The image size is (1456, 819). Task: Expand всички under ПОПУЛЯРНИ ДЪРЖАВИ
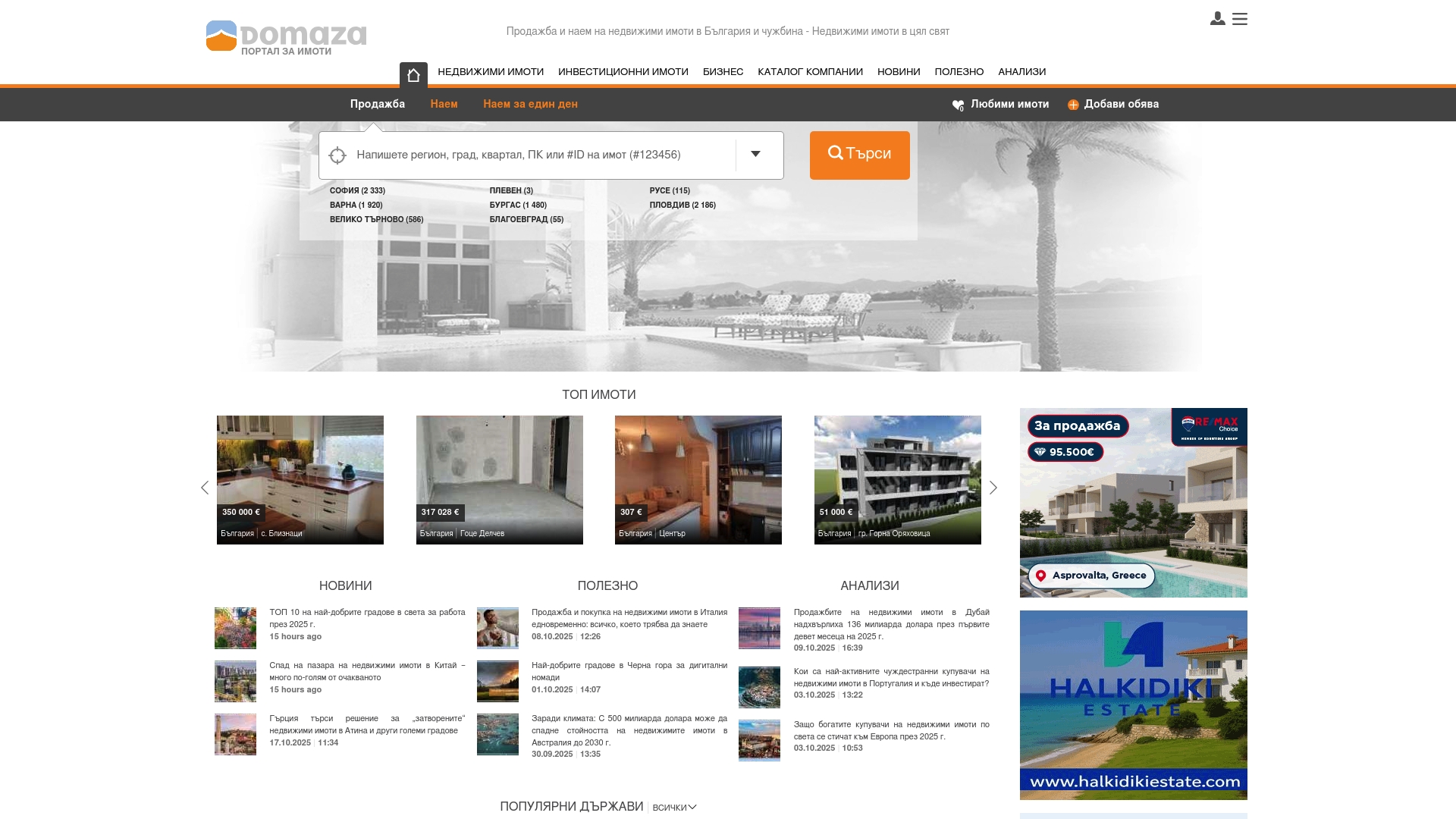coord(673,807)
